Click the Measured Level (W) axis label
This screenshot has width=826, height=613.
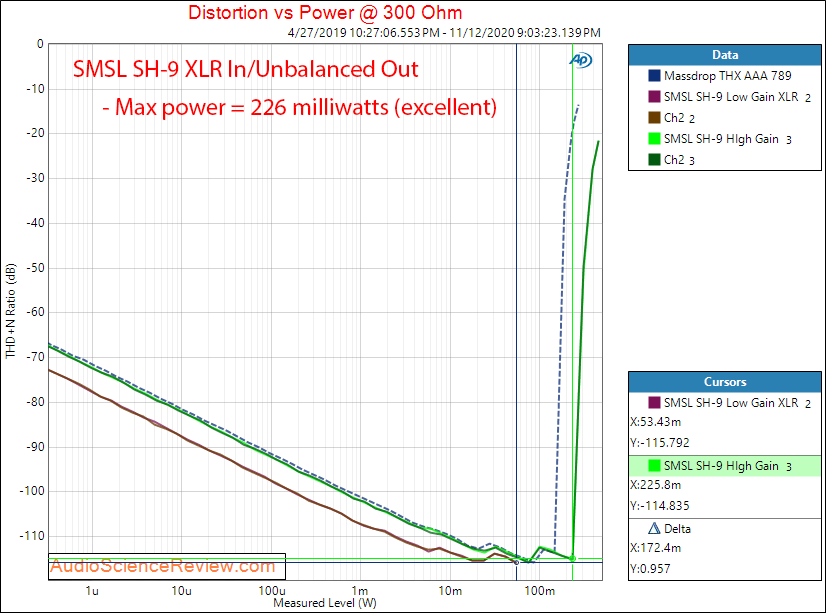[x=325, y=603]
